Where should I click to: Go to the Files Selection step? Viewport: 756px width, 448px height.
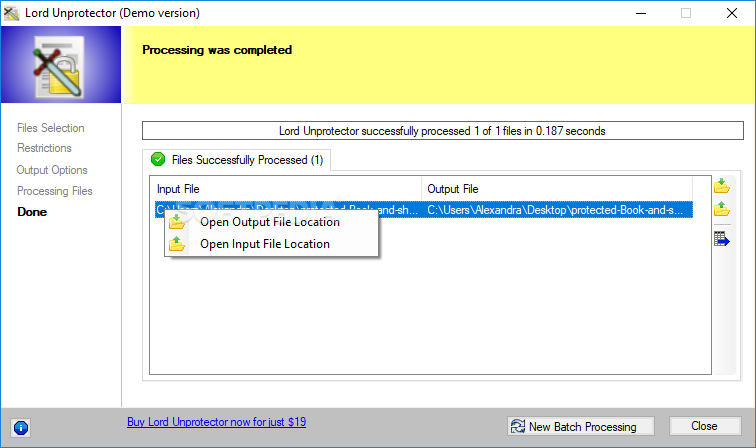tap(51, 128)
